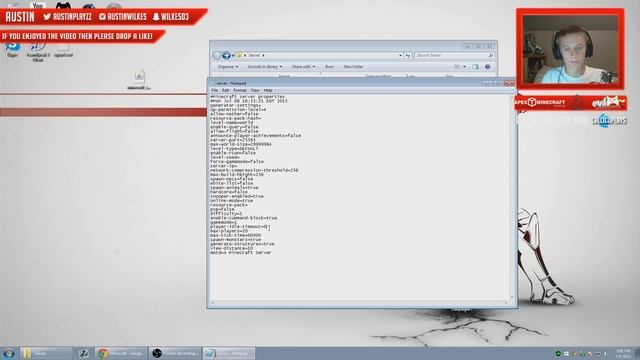Screen dimensions: 640x360
Task: Click the change view icon in Explorer
Action: click(457, 67)
